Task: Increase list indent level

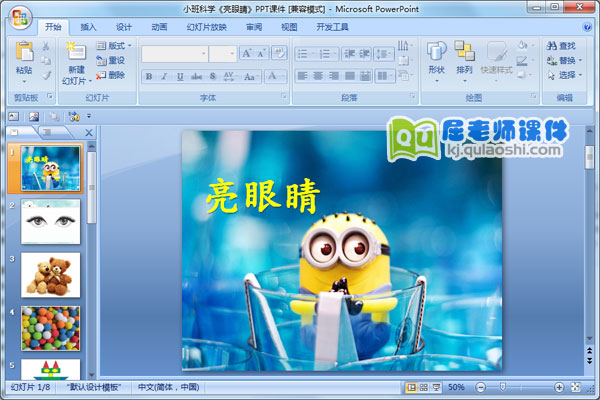Action: coord(364,54)
